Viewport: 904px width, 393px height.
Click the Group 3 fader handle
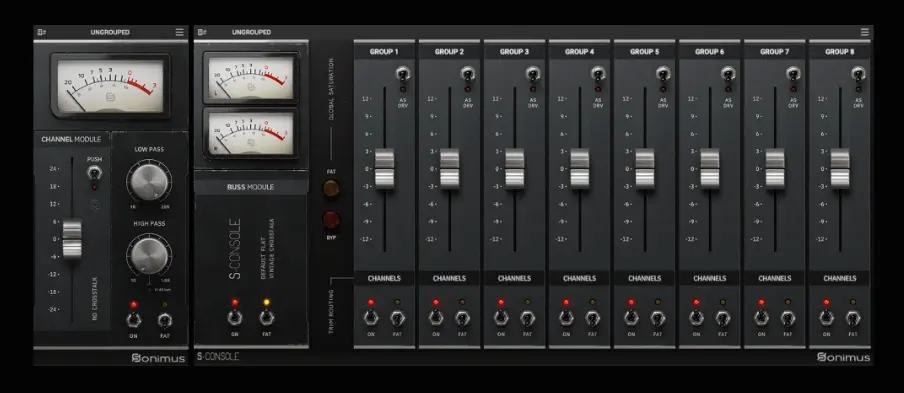coord(514,168)
